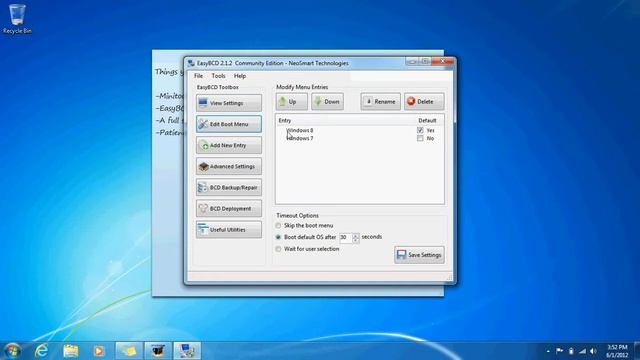Screen dimensions: 640x360
Task: Click the timeout seconds input field
Action: tap(345, 238)
